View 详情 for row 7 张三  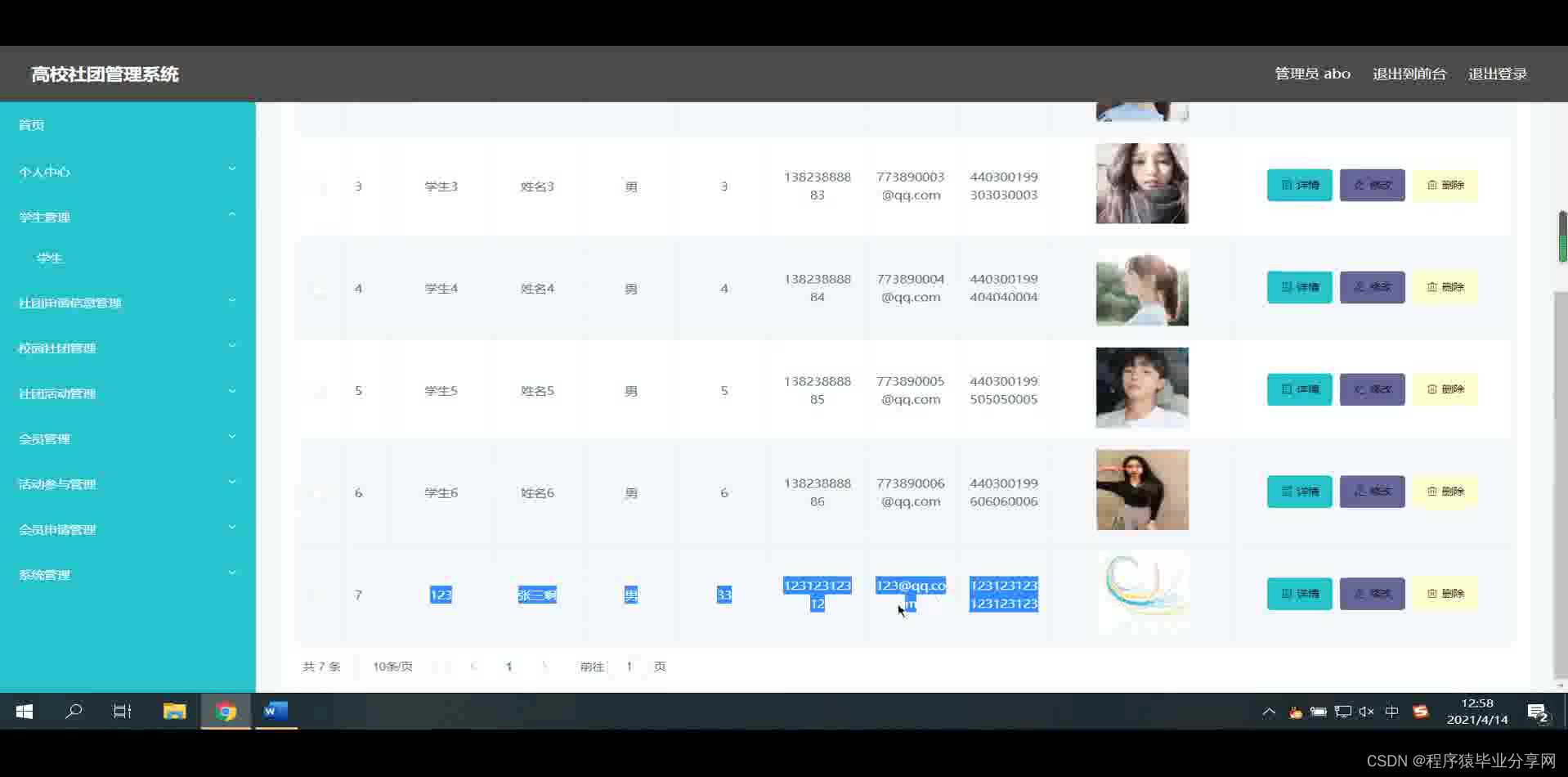tap(1299, 594)
